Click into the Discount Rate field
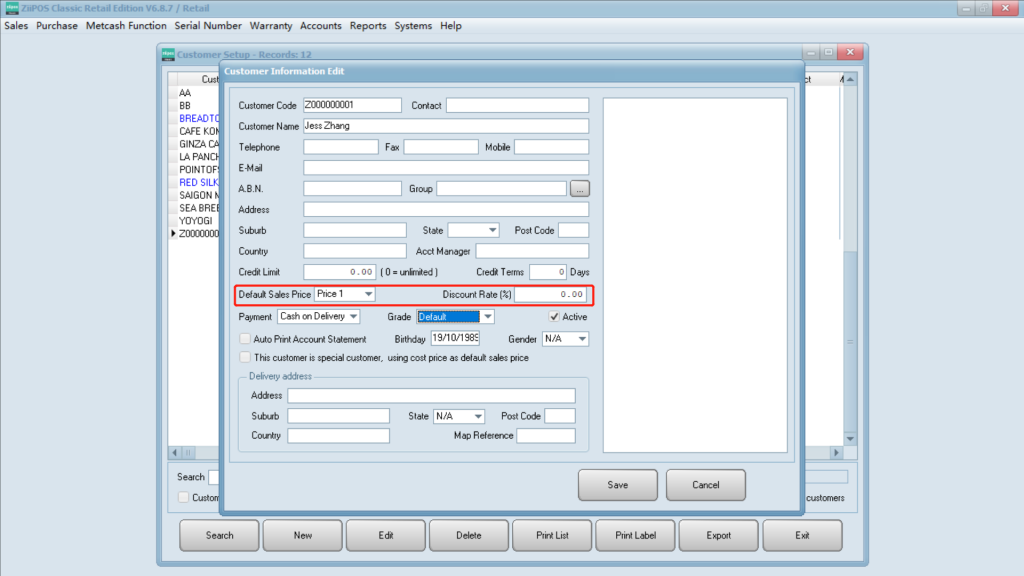Screen dimensions: 1024x576 pyautogui.click(x=551, y=294)
